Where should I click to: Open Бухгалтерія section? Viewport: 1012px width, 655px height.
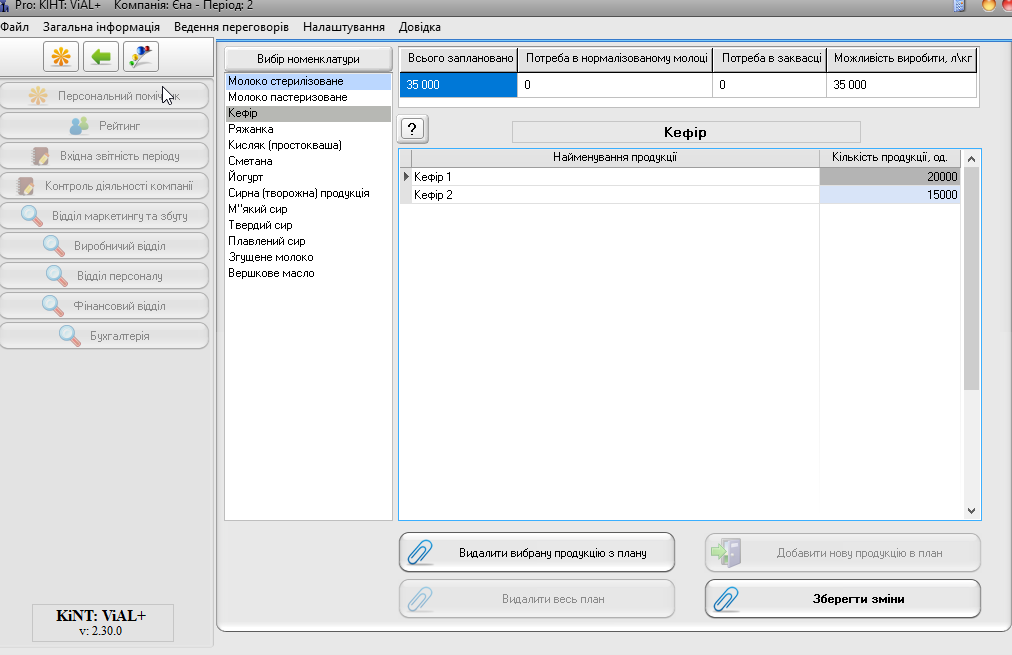tap(105, 336)
